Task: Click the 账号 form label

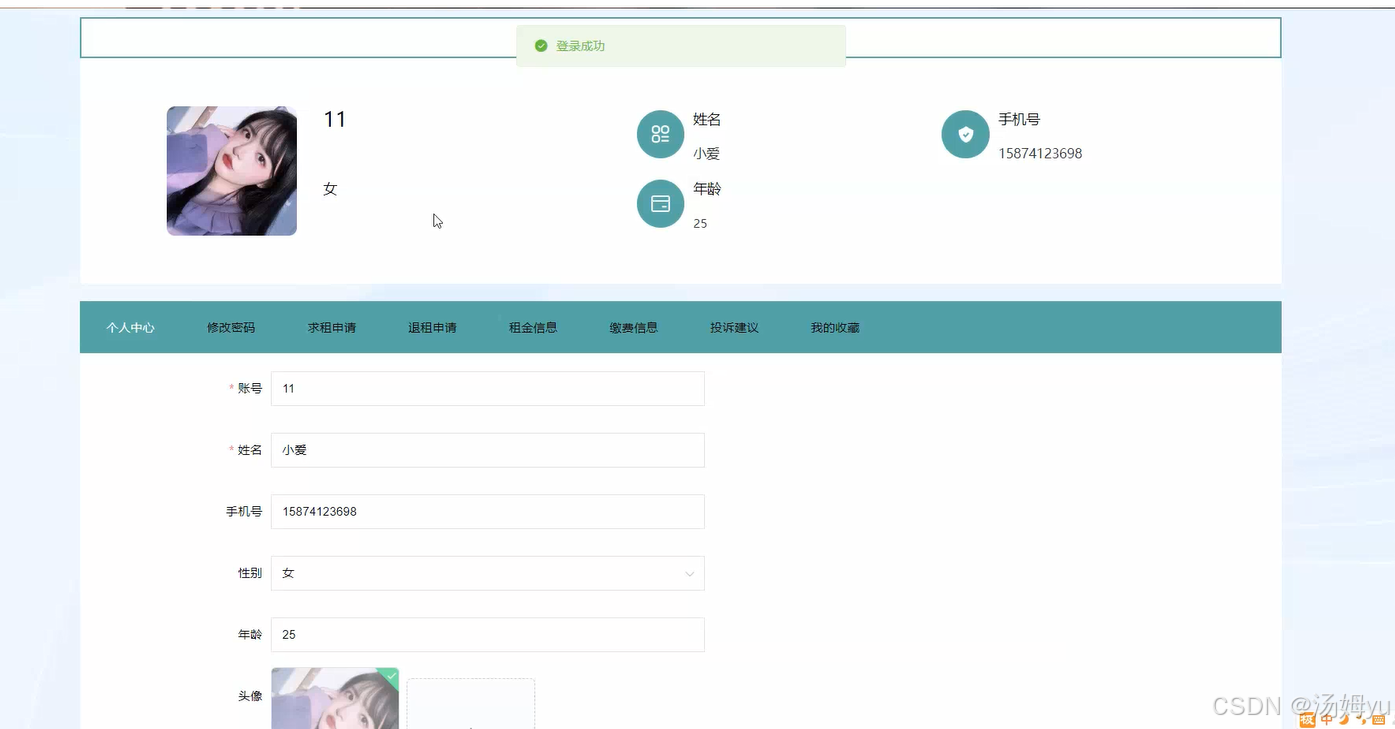Action: coord(250,389)
